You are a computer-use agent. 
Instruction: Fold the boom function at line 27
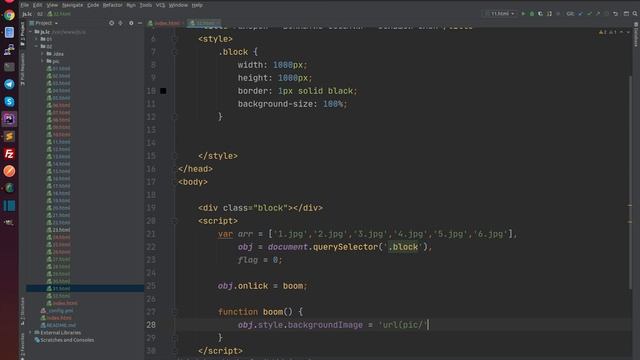pyautogui.click(x=174, y=312)
